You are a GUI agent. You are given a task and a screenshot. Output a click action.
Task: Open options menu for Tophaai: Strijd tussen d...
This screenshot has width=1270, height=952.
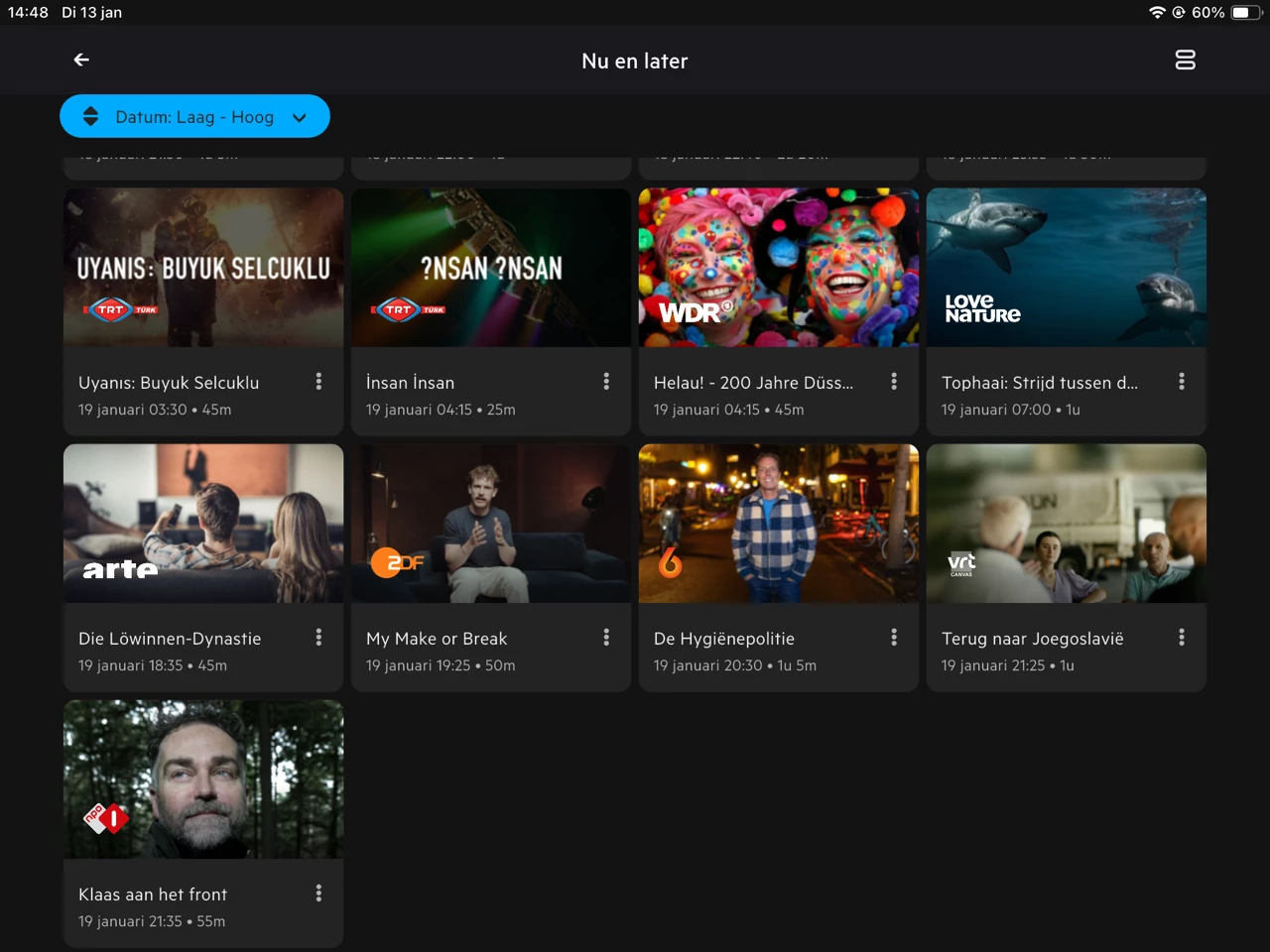(1182, 382)
